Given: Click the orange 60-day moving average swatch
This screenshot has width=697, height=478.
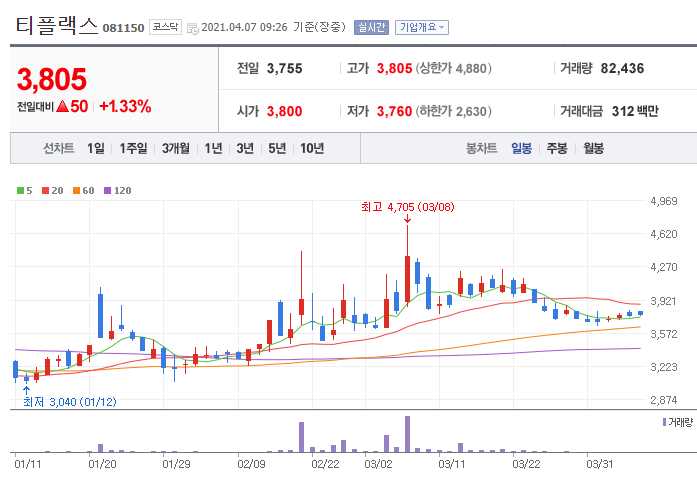Looking at the screenshot, I should point(76,191).
